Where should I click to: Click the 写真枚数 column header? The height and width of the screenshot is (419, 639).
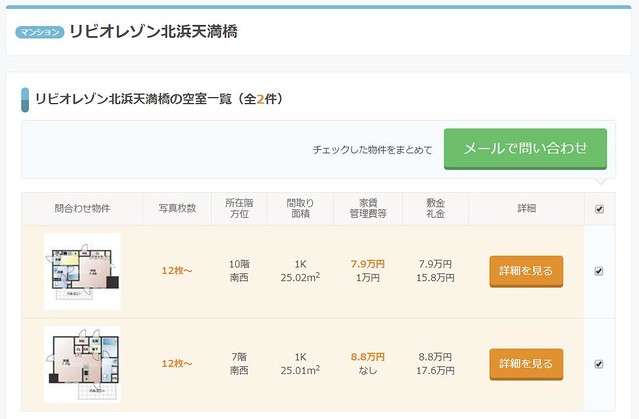coord(178,209)
